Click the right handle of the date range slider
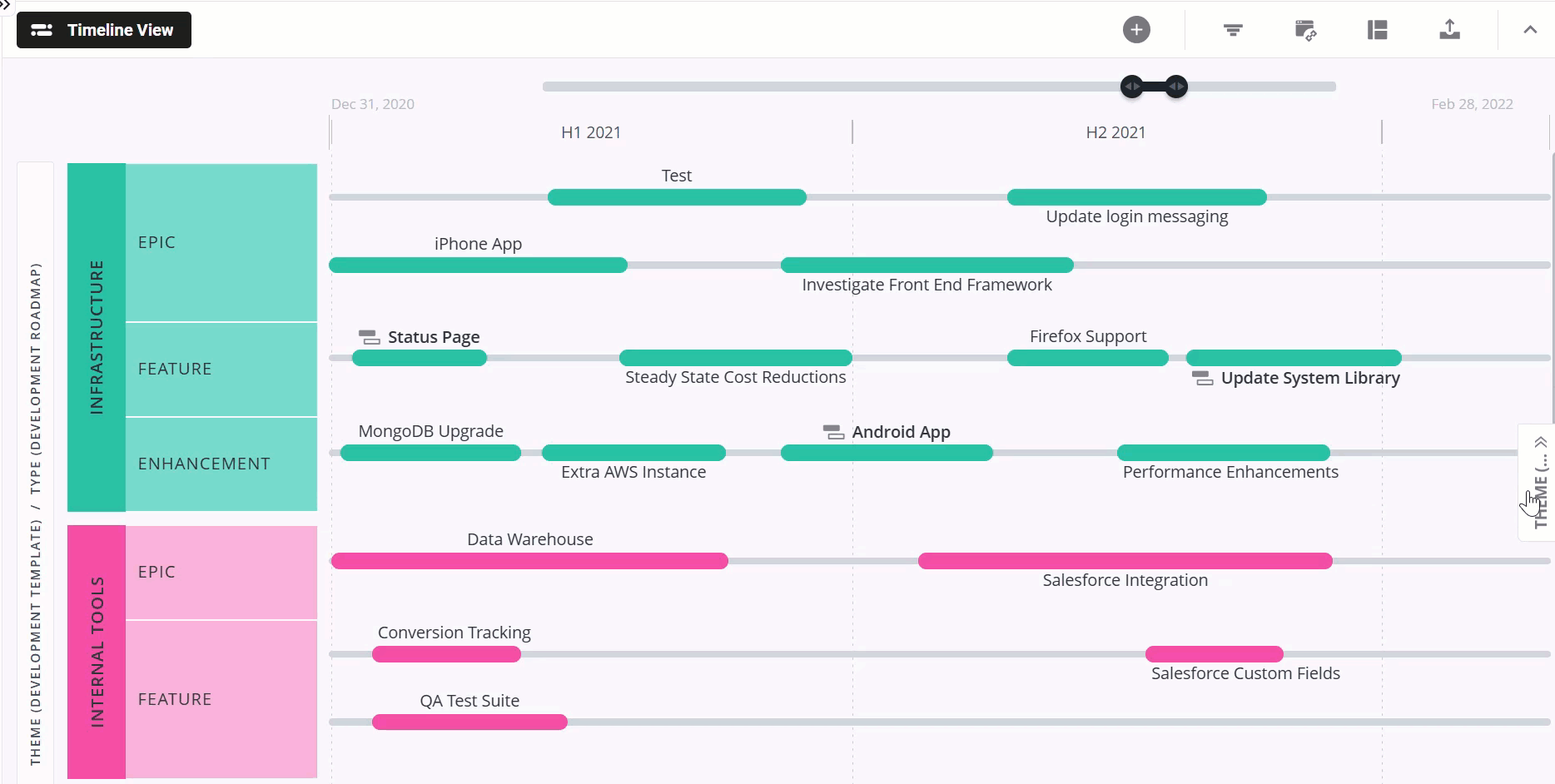 pos(1176,87)
